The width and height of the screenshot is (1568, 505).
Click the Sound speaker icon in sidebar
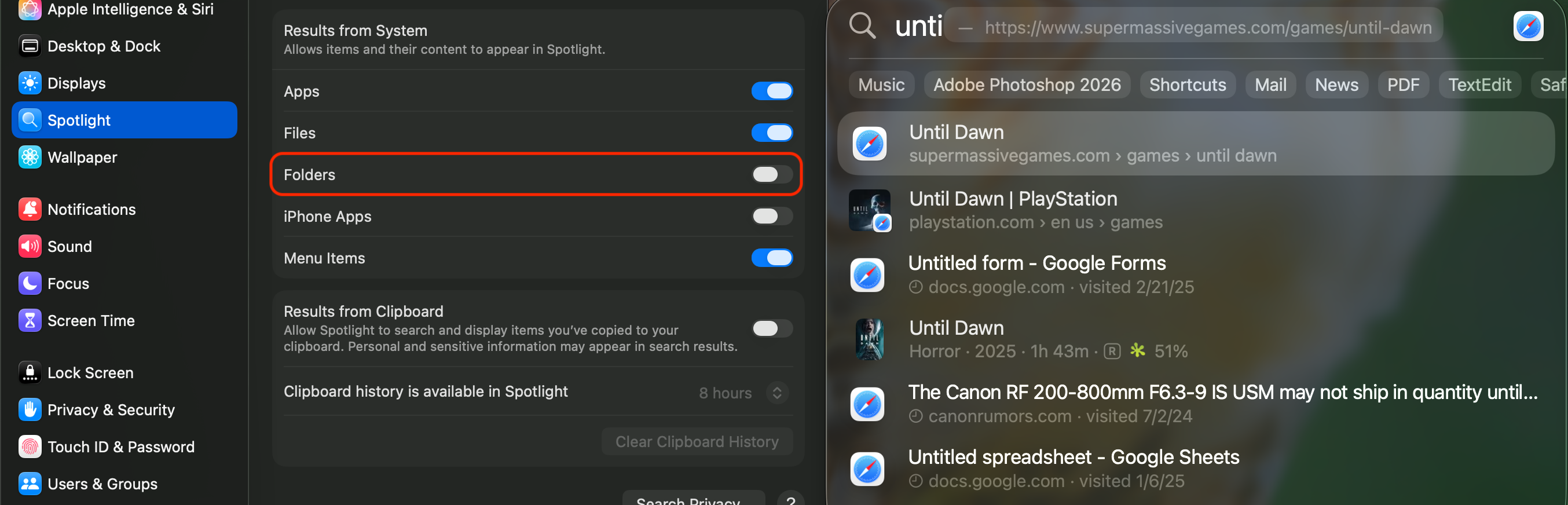pyautogui.click(x=30, y=247)
